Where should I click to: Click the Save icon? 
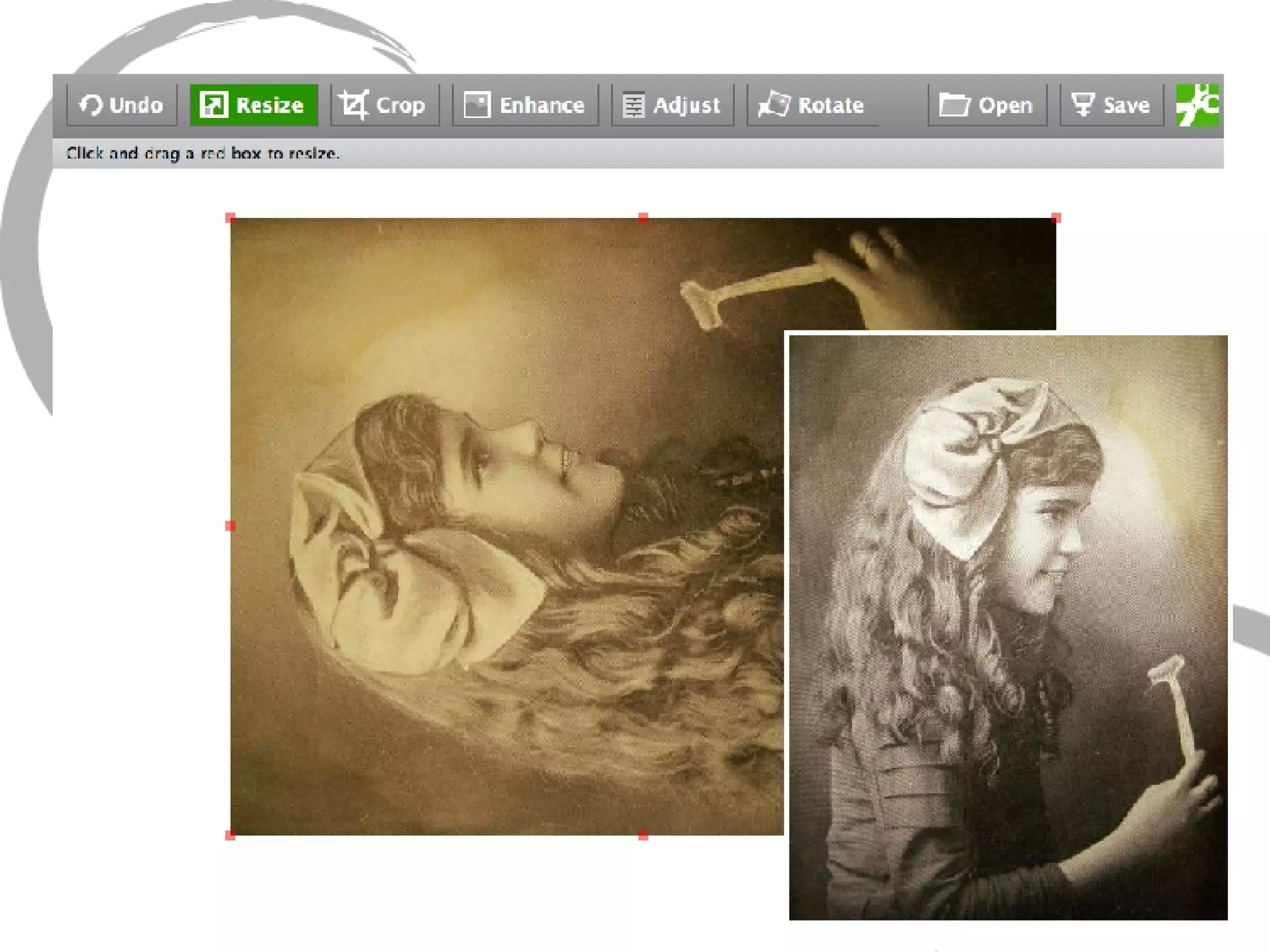tap(1083, 104)
